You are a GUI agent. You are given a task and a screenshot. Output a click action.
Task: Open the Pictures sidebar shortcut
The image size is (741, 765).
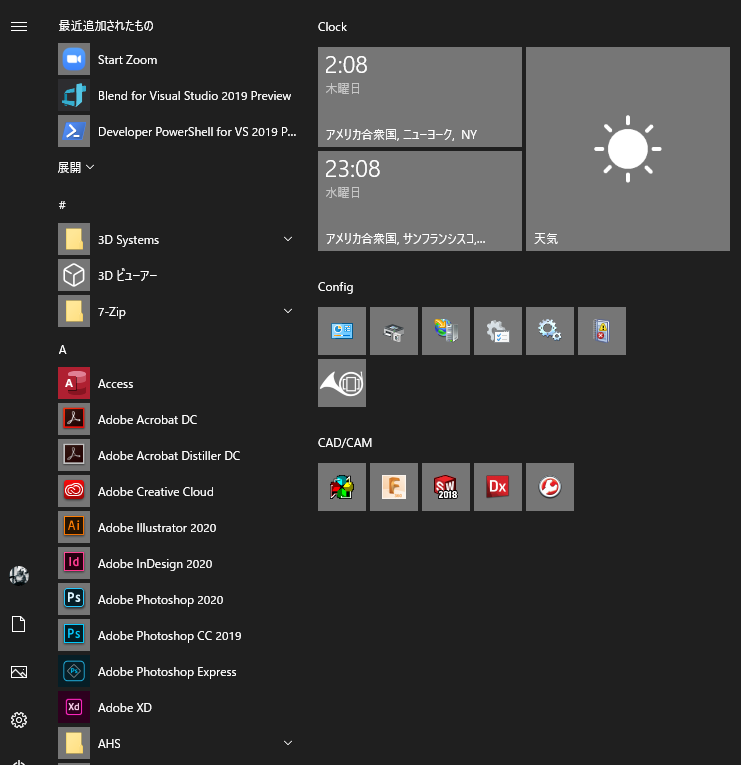click(19, 672)
